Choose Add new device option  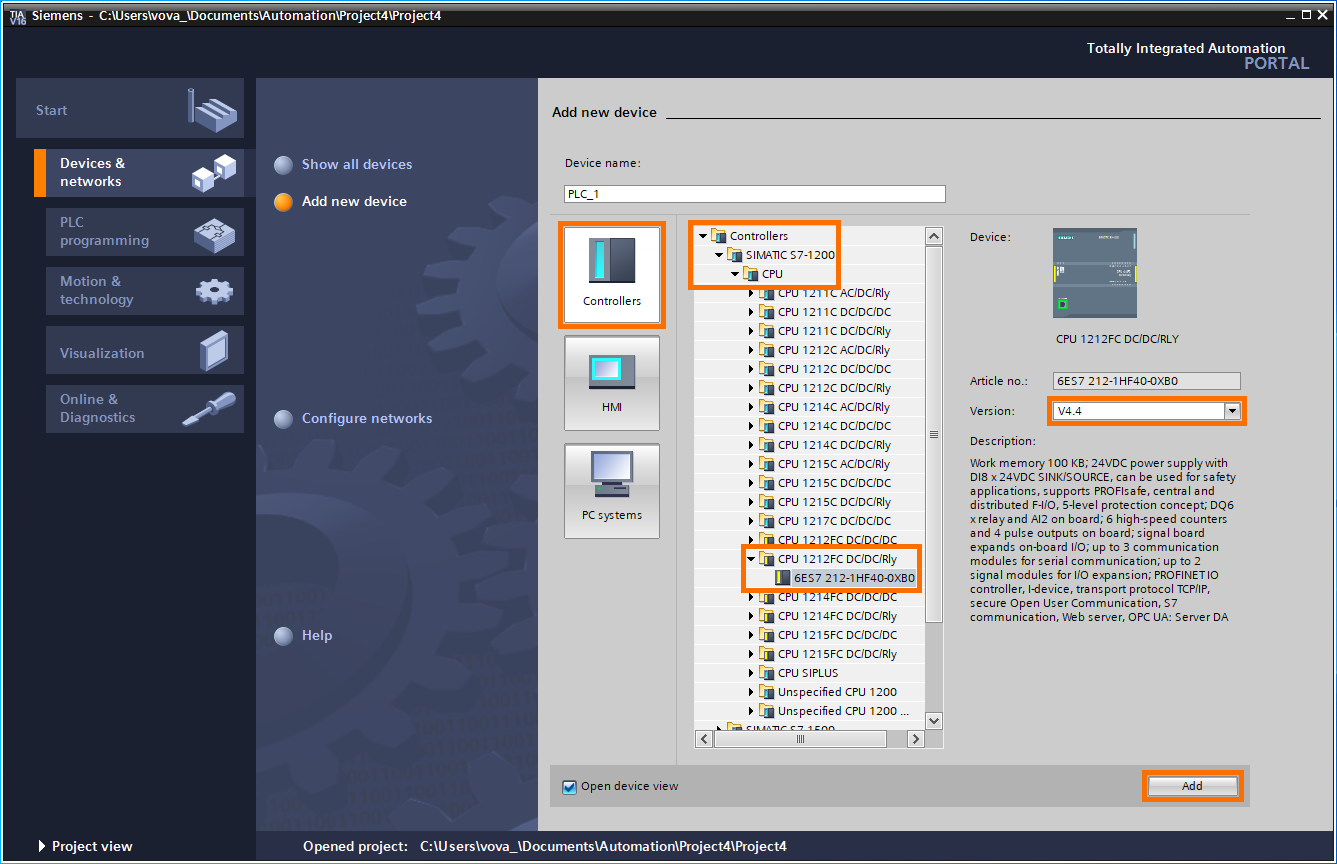pos(340,201)
